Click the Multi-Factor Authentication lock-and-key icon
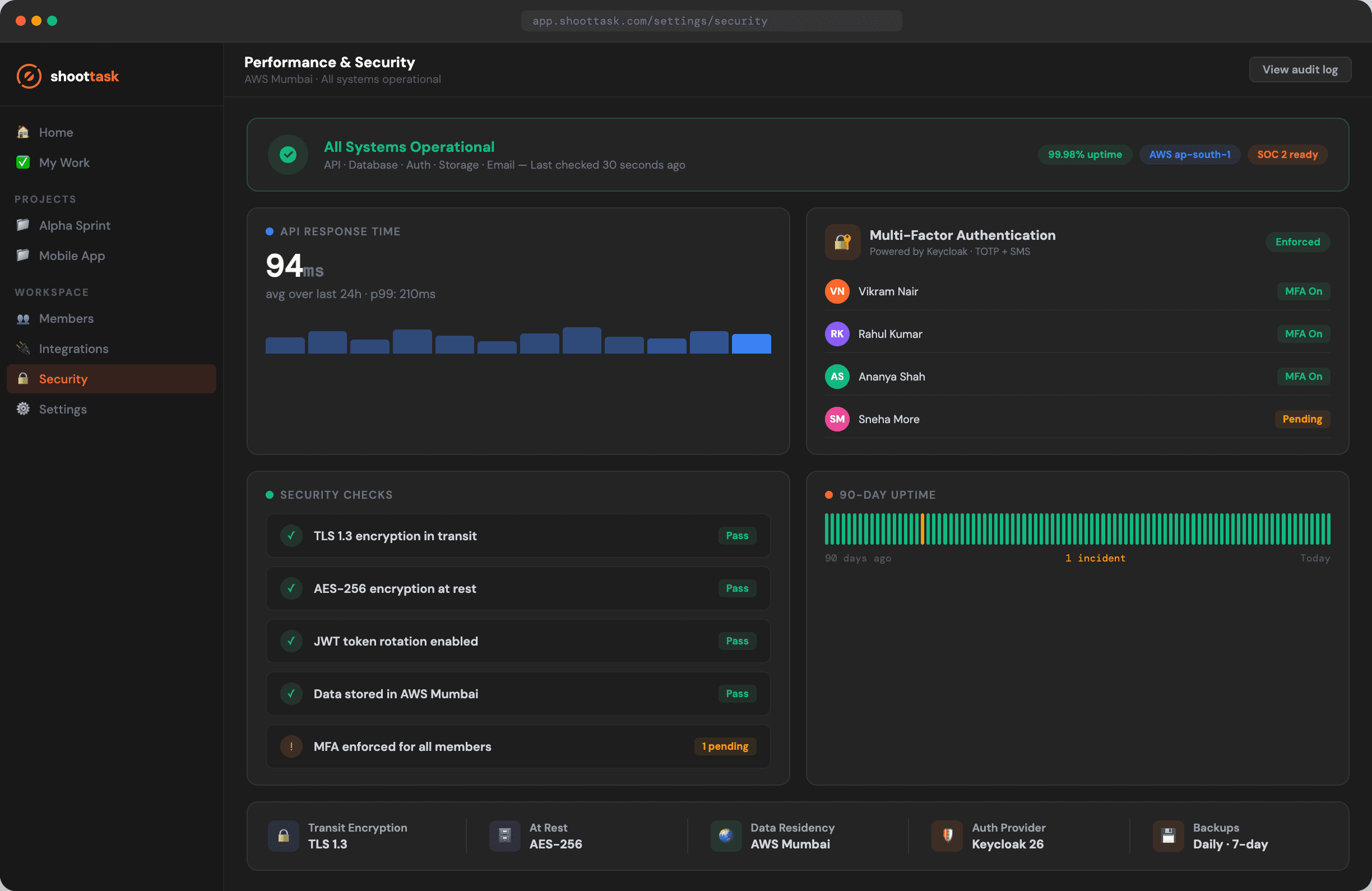Viewport: 1372px width, 891px height. tap(842, 242)
